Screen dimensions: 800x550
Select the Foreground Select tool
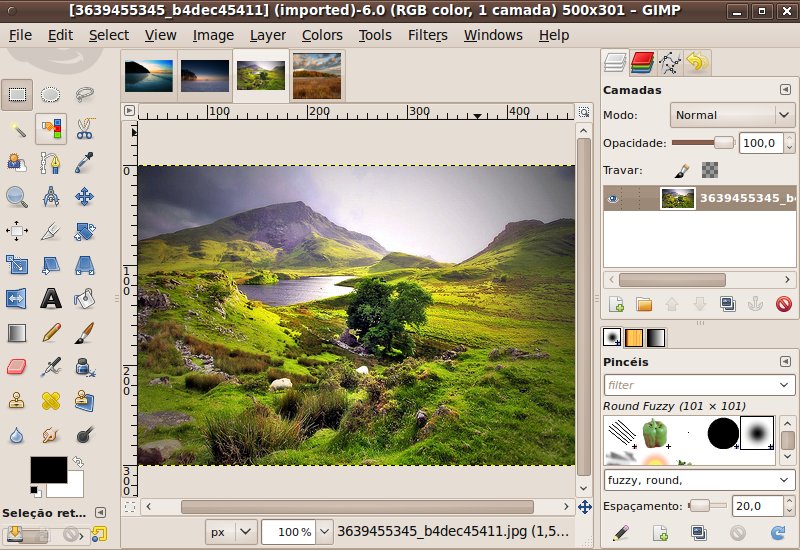coord(17,163)
